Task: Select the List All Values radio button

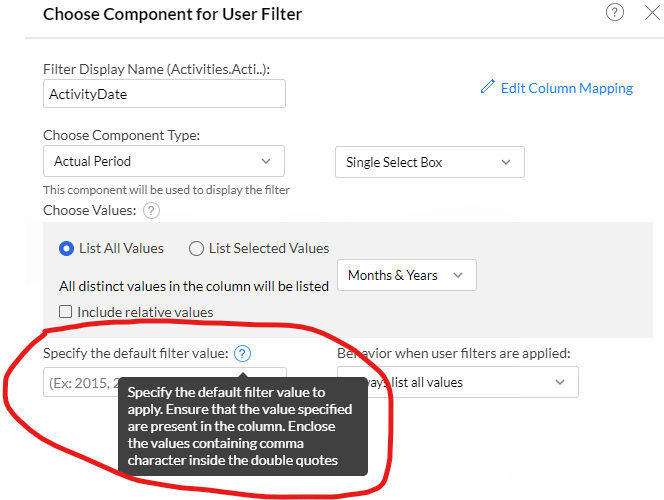Action: click(x=66, y=249)
